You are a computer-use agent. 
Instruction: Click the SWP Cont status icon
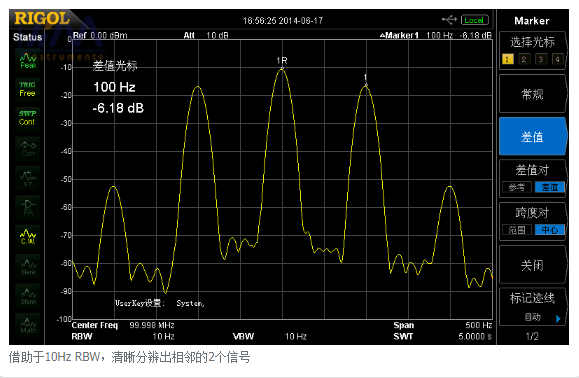[28, 118]
